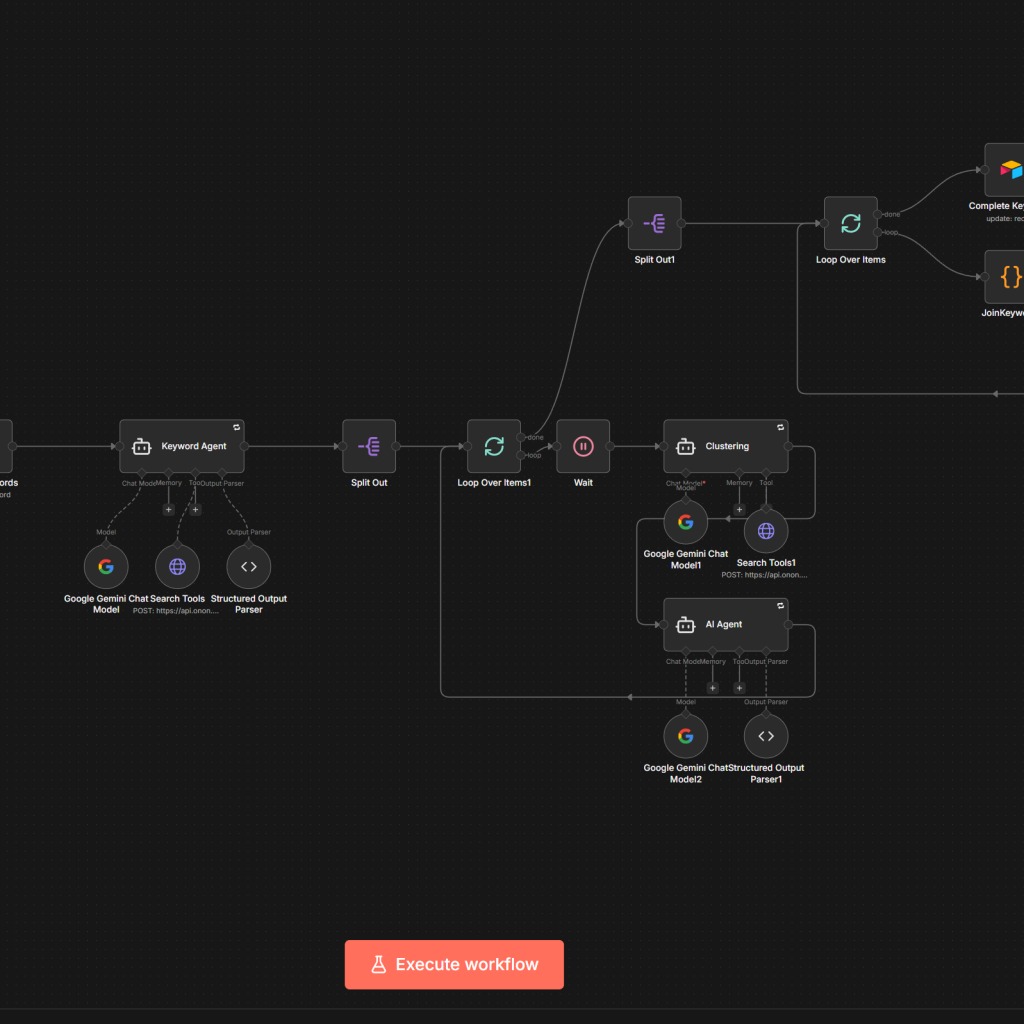Add Tool to AI Agent via plus
Screen dimensions: 1024x1024
click(739, 688)
